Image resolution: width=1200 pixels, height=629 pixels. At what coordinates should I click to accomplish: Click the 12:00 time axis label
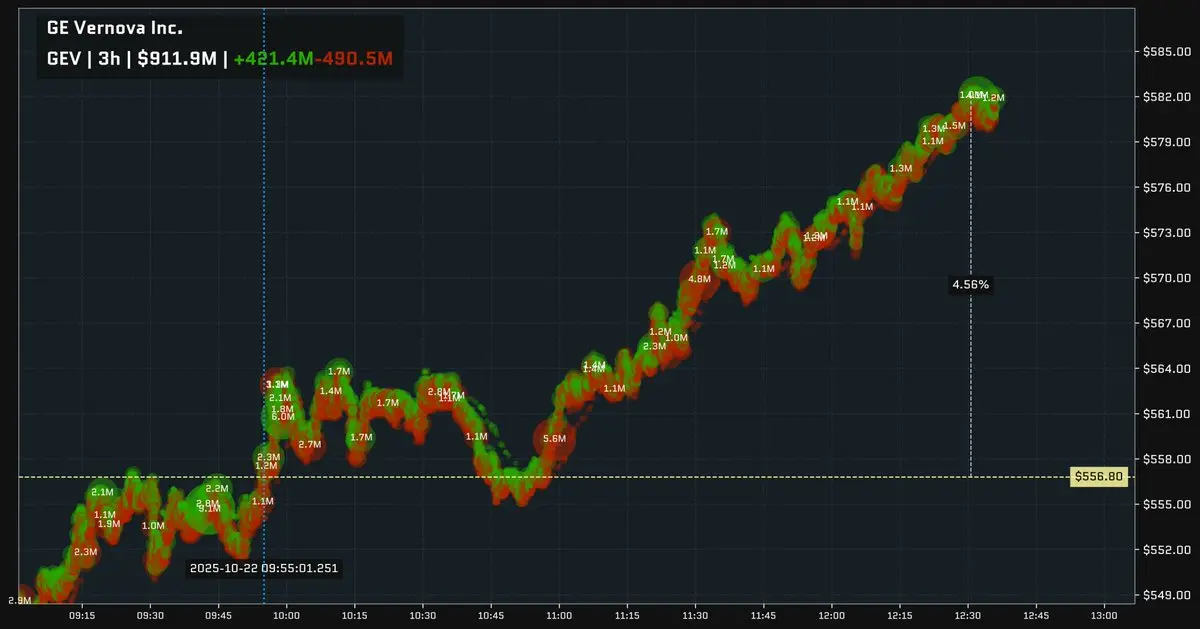(831, 617)
